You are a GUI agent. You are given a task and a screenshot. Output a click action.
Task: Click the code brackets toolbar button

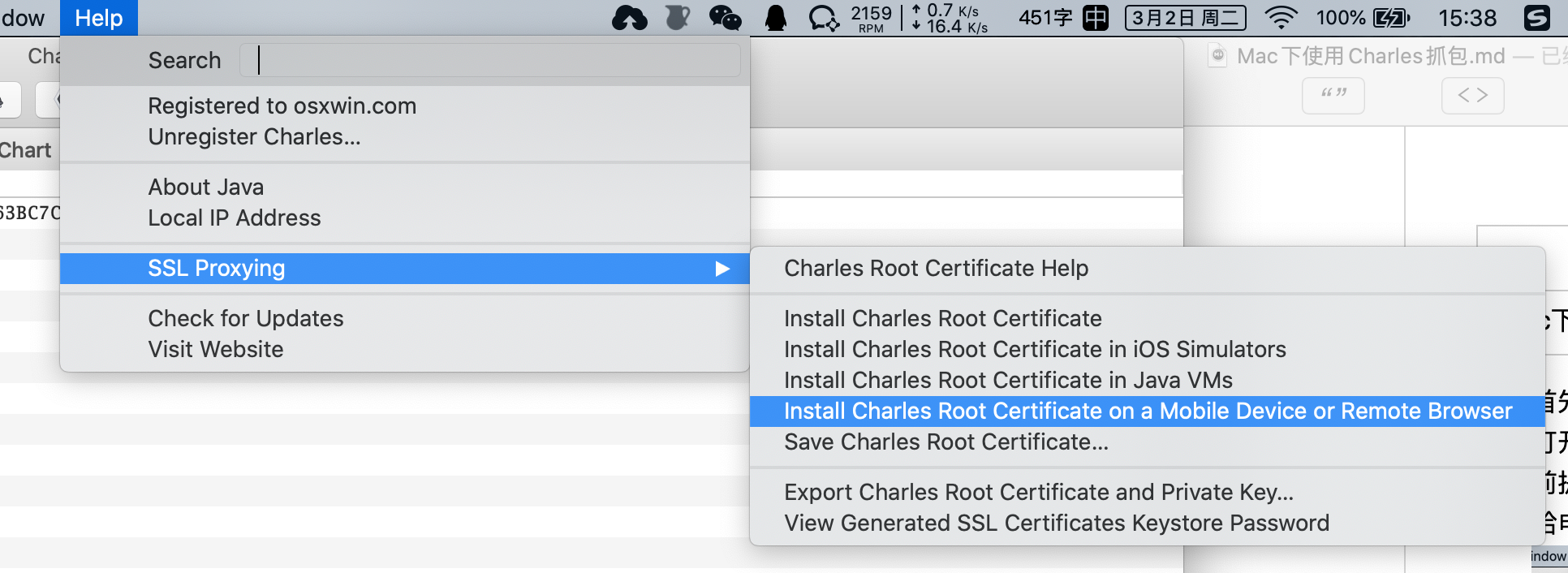(x=1472, y=96)
